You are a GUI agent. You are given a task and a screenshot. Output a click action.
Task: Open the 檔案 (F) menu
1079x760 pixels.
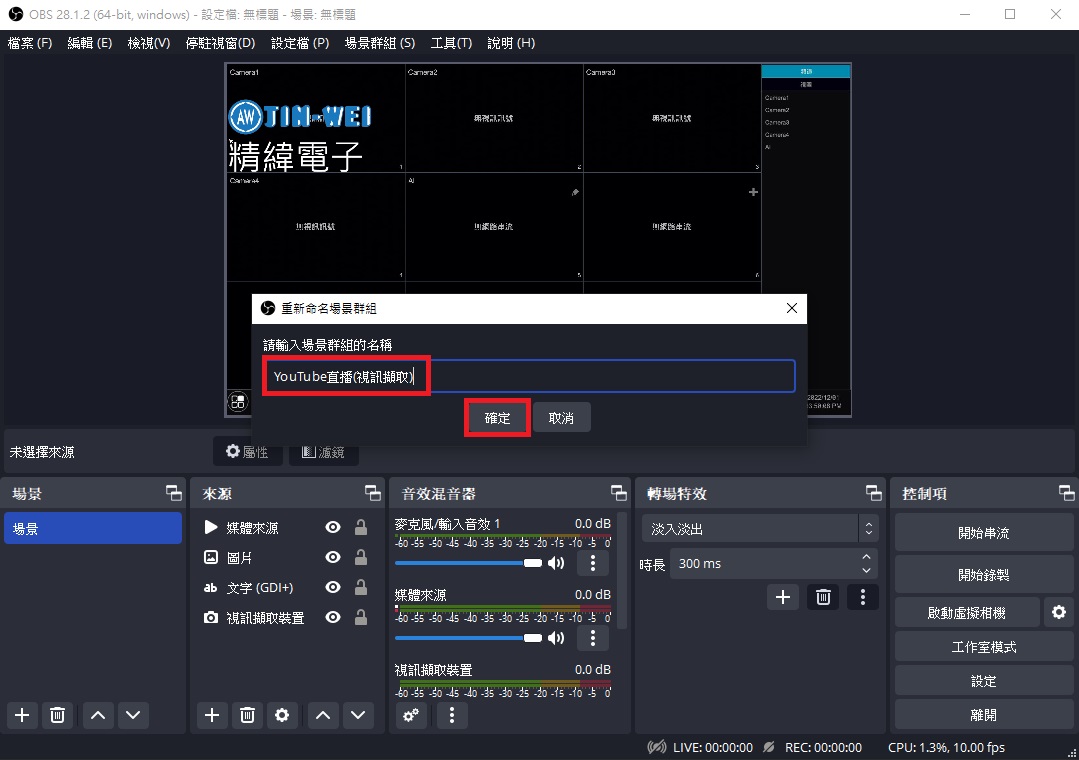click(x=30, y=43)
